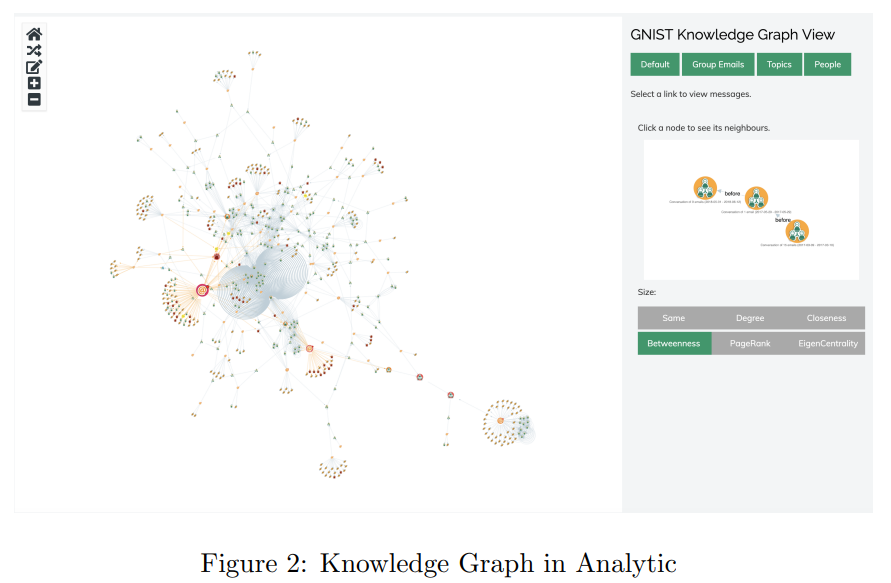Open the People view
Image resolution: width=891 pixels, height=583 pixels.
pyautogui.click(x=827, y=64)
